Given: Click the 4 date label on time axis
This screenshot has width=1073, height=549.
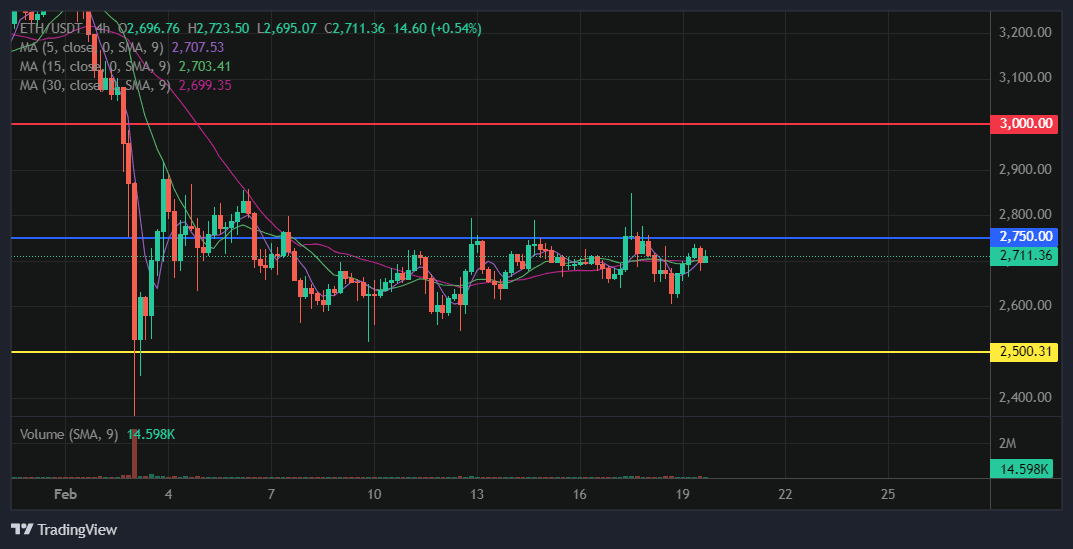Looking at the screenshot, I should click(x=168, y=494).
